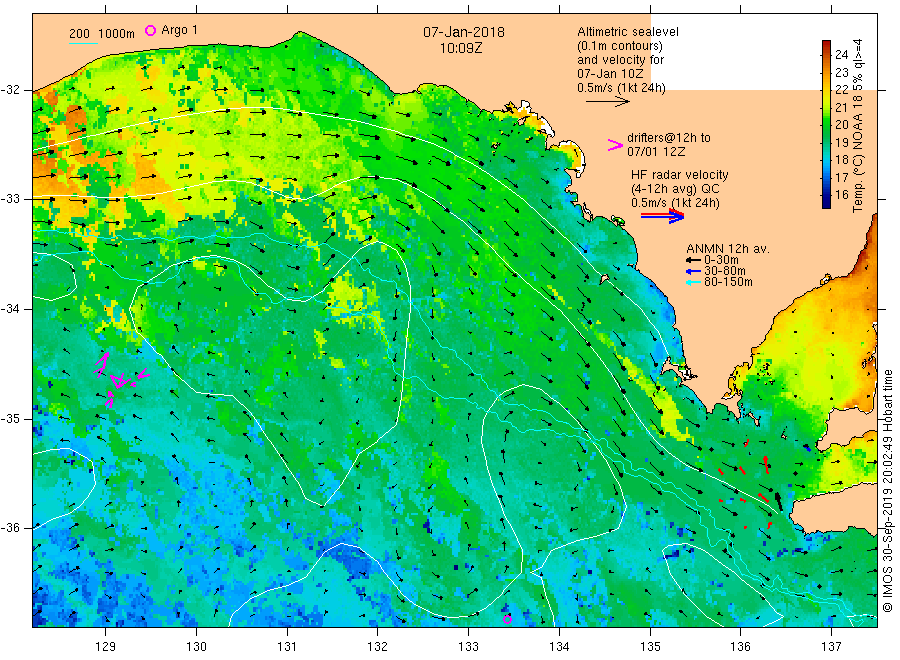This screenshot has height=660, width=900.
Task: Click the latitude label -32
Action: pos(11,90)
